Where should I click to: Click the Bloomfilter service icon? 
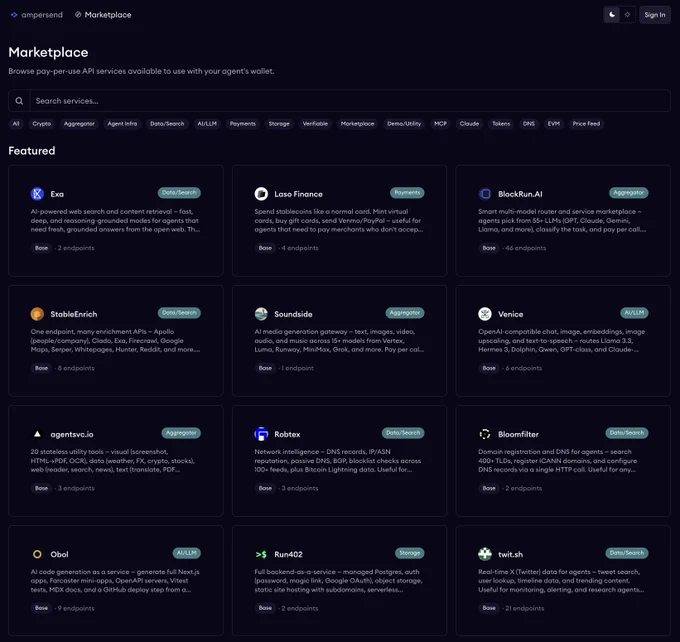485,434
